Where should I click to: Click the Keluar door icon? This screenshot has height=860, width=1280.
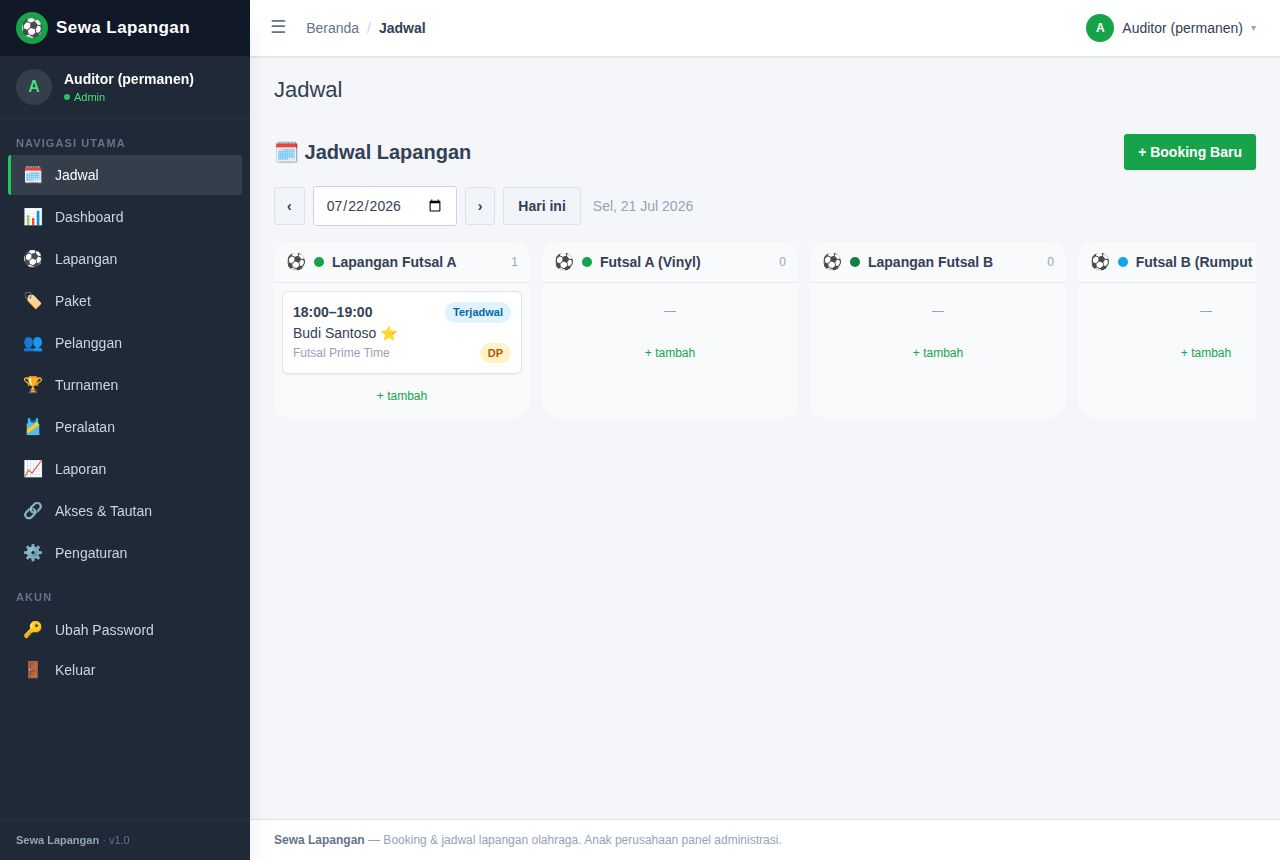(x=33, y=670)
